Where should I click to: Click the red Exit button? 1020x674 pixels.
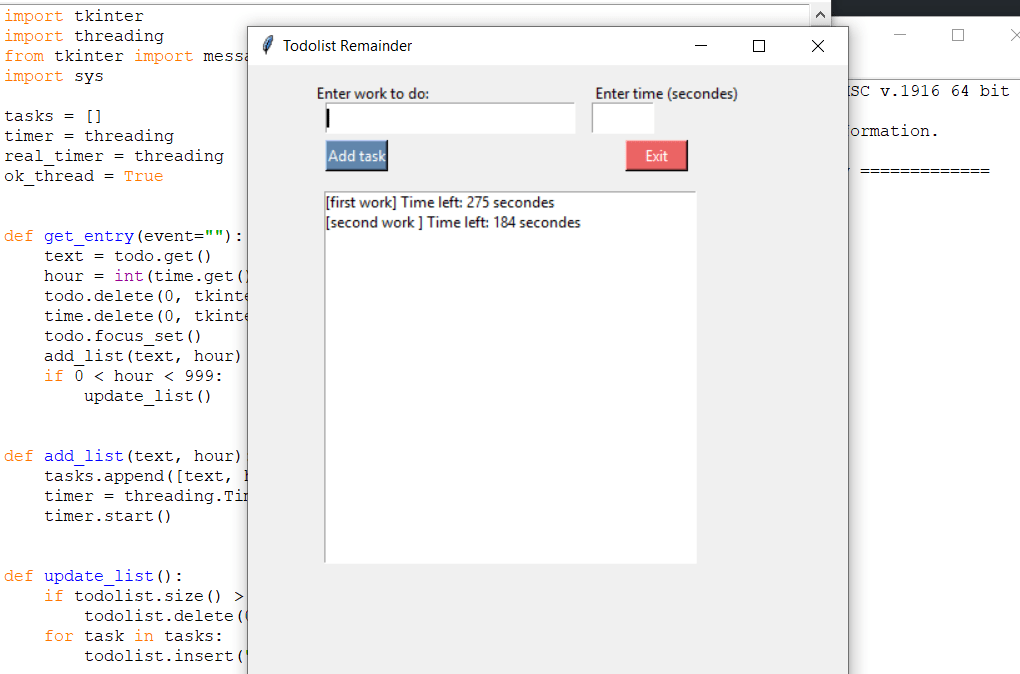(x=656, y=155)
